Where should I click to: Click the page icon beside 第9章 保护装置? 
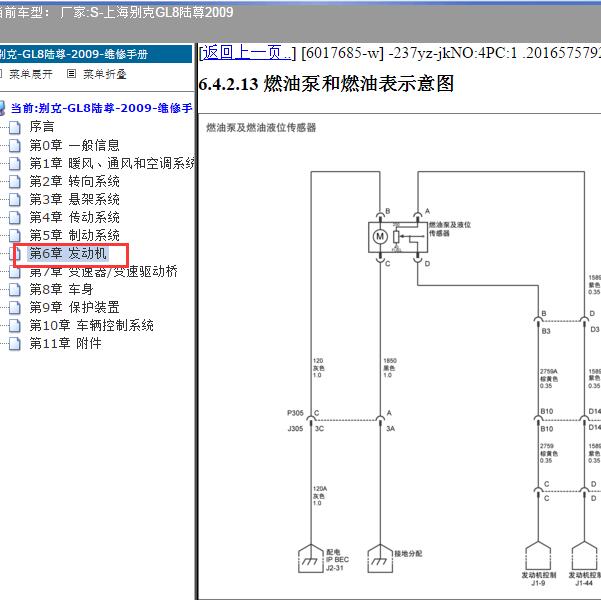pyautogui.click(x=15, y=307)
